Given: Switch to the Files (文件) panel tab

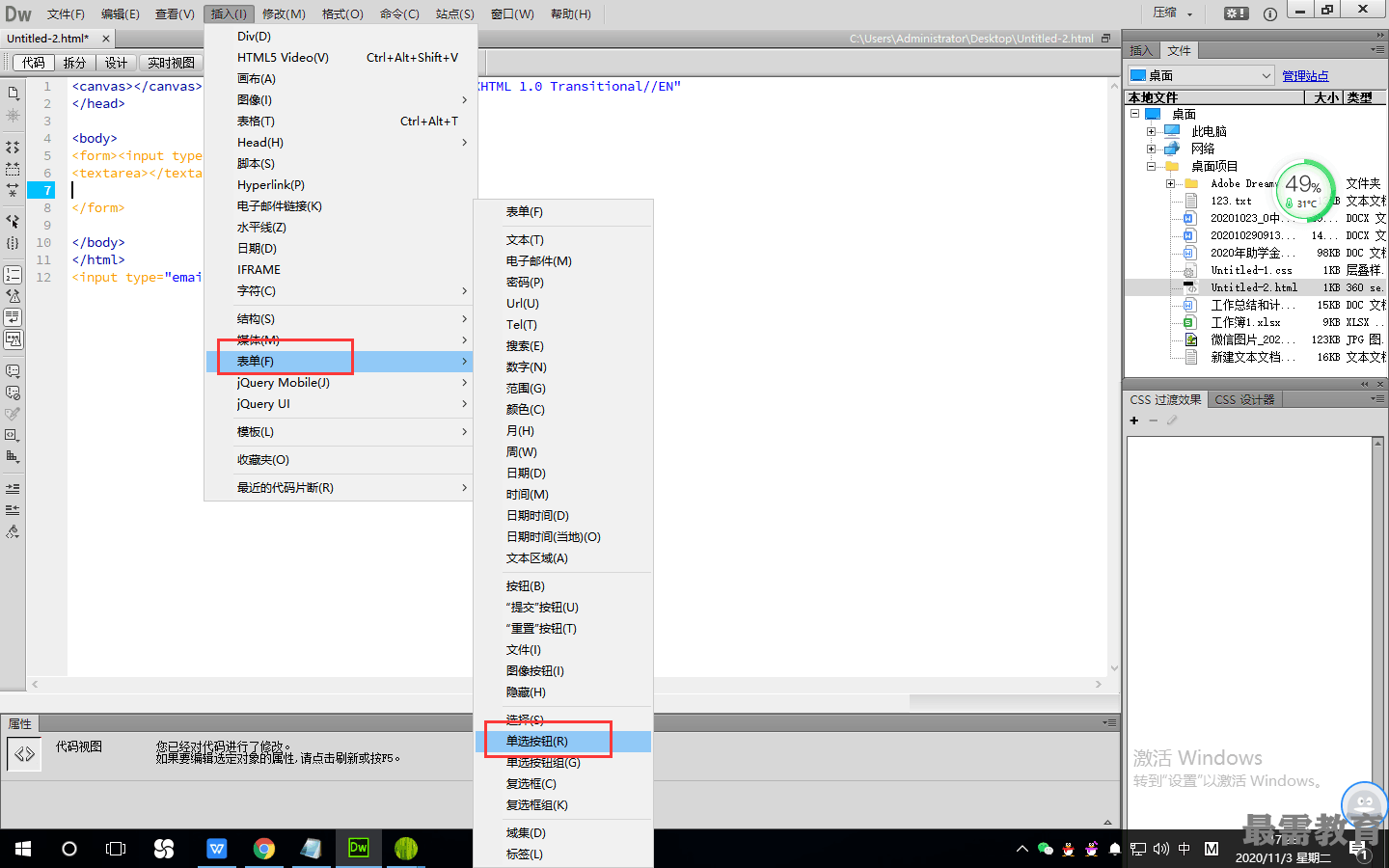Looking at the screenshot, I should tap(1179, 50).
